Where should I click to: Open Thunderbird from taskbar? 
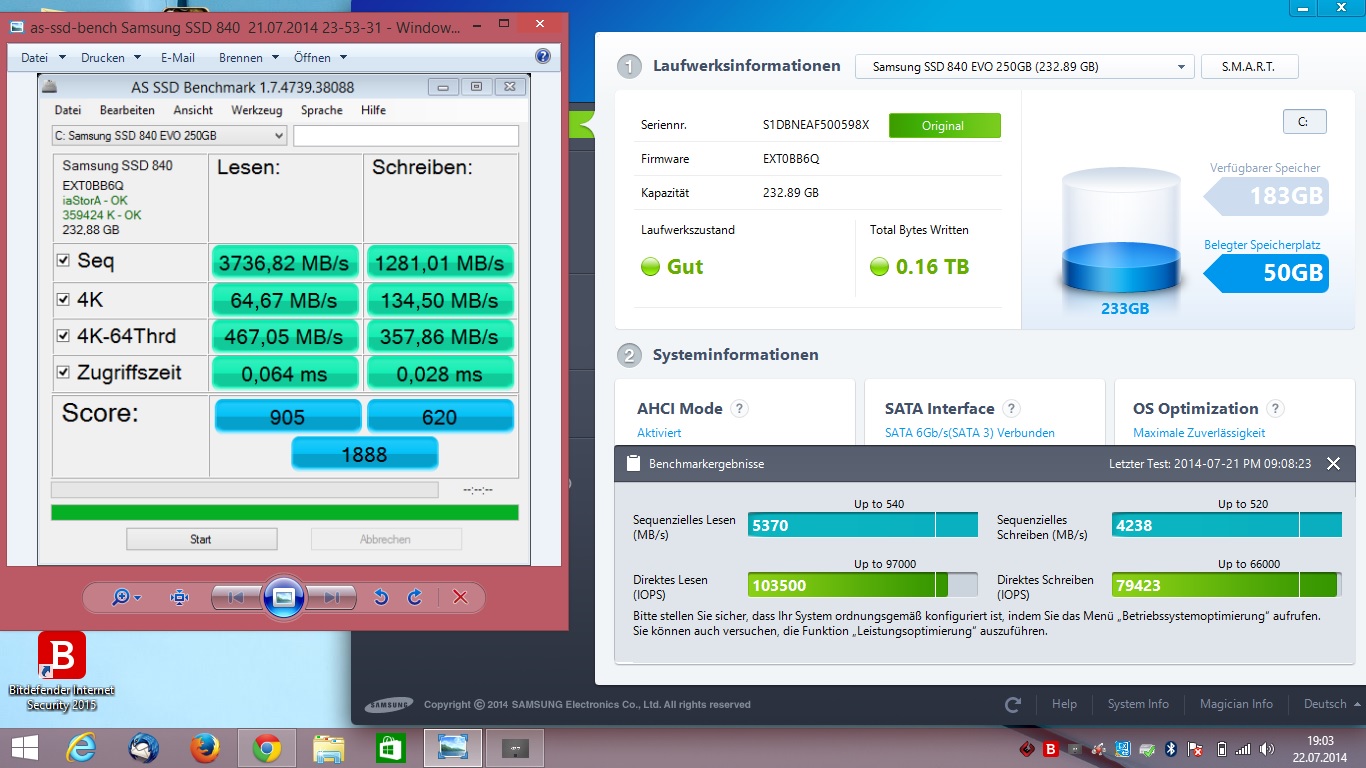pyautogui.click(x=143, y=748)
